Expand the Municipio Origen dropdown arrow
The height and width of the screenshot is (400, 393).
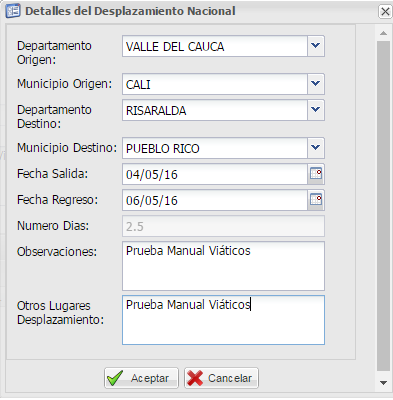click(x=316, y=84)
